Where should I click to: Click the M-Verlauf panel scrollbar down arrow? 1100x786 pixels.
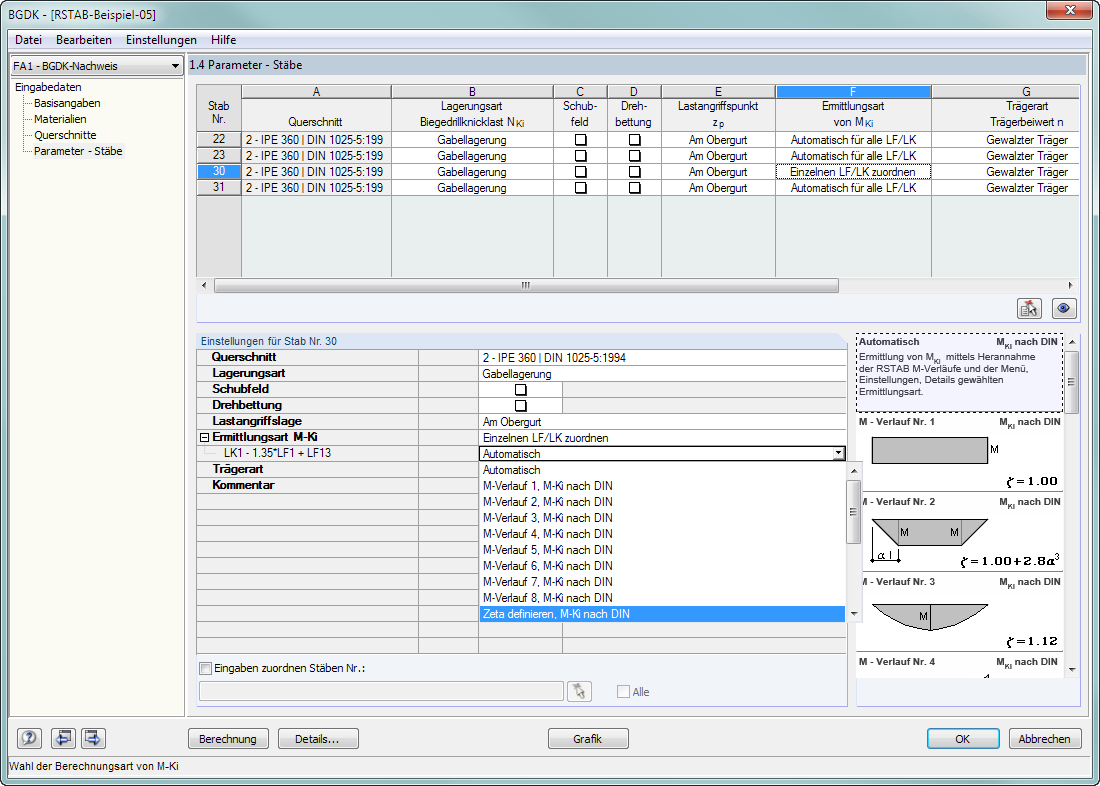click(x=1072, y=670)
